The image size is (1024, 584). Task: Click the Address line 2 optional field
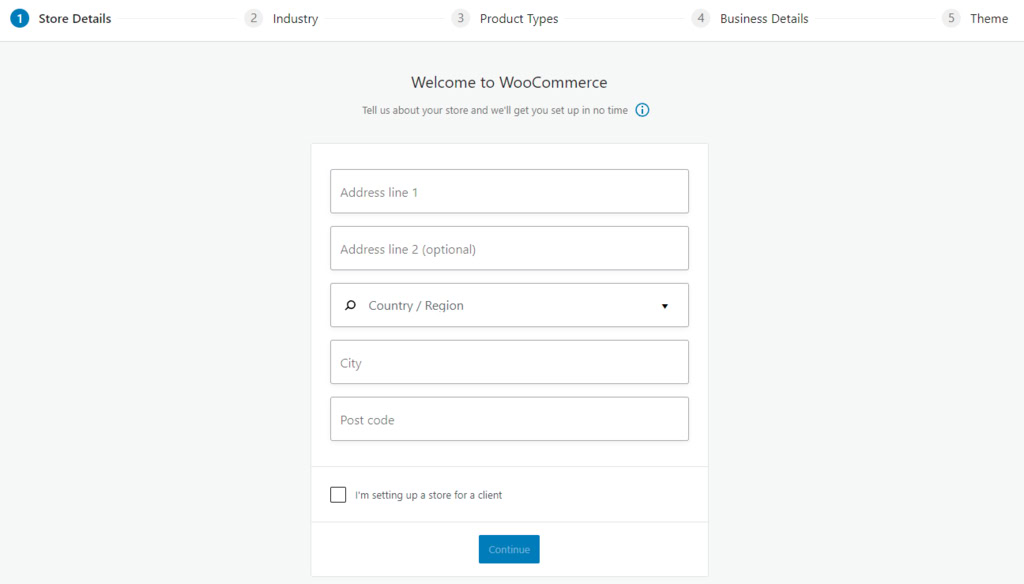pyautogui.click(x=509, y=248)
